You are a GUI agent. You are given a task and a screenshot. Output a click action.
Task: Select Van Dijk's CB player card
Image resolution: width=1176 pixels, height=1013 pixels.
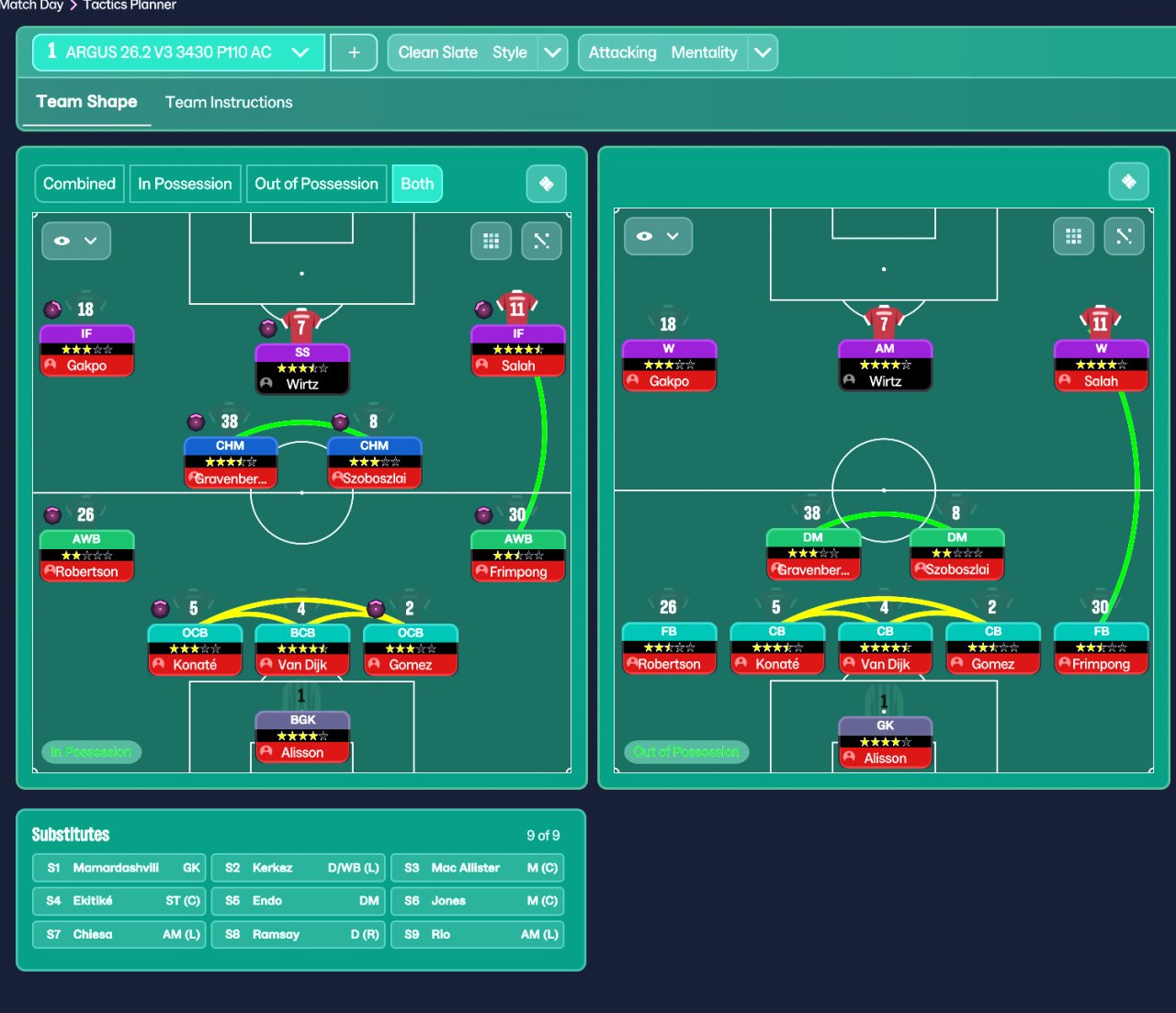886,648
